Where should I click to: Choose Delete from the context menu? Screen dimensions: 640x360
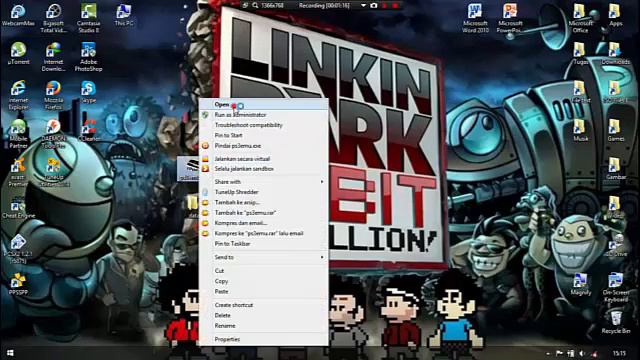[264, 316]
